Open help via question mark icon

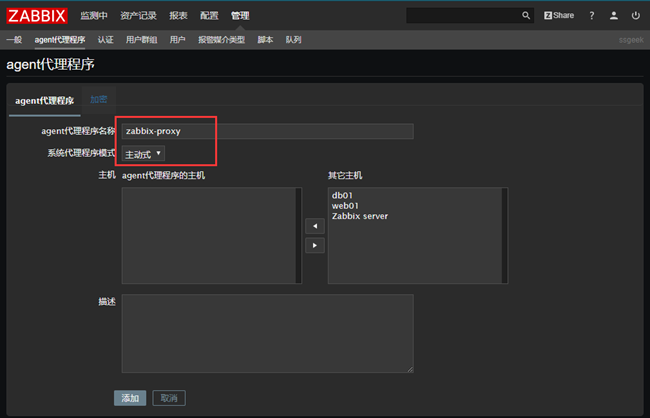(592, 16)
